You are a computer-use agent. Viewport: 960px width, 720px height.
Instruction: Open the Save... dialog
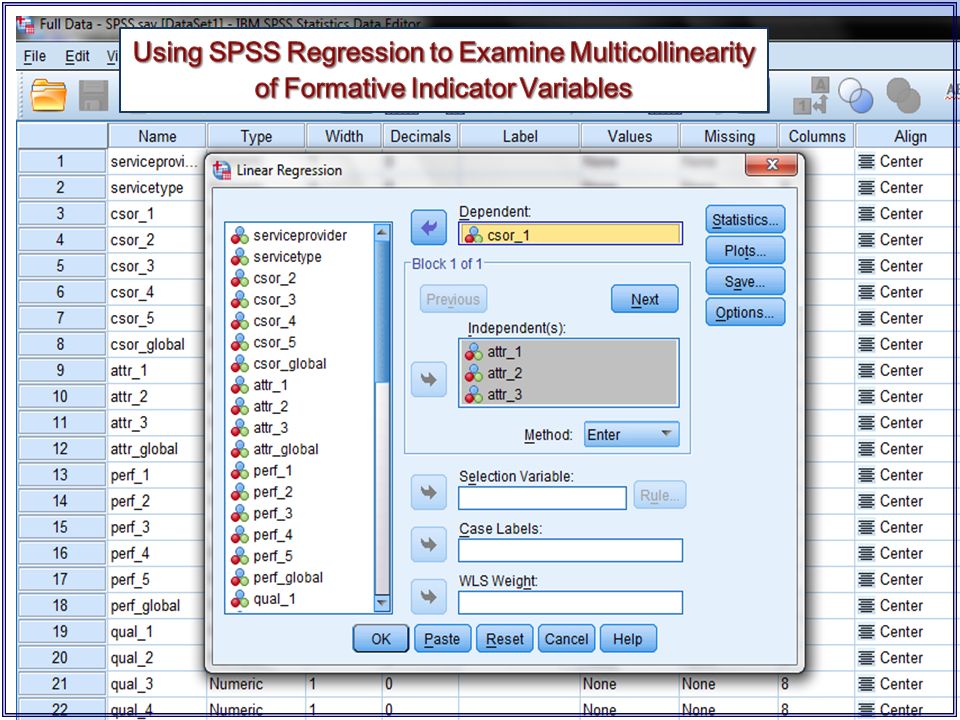click(744, 282)
